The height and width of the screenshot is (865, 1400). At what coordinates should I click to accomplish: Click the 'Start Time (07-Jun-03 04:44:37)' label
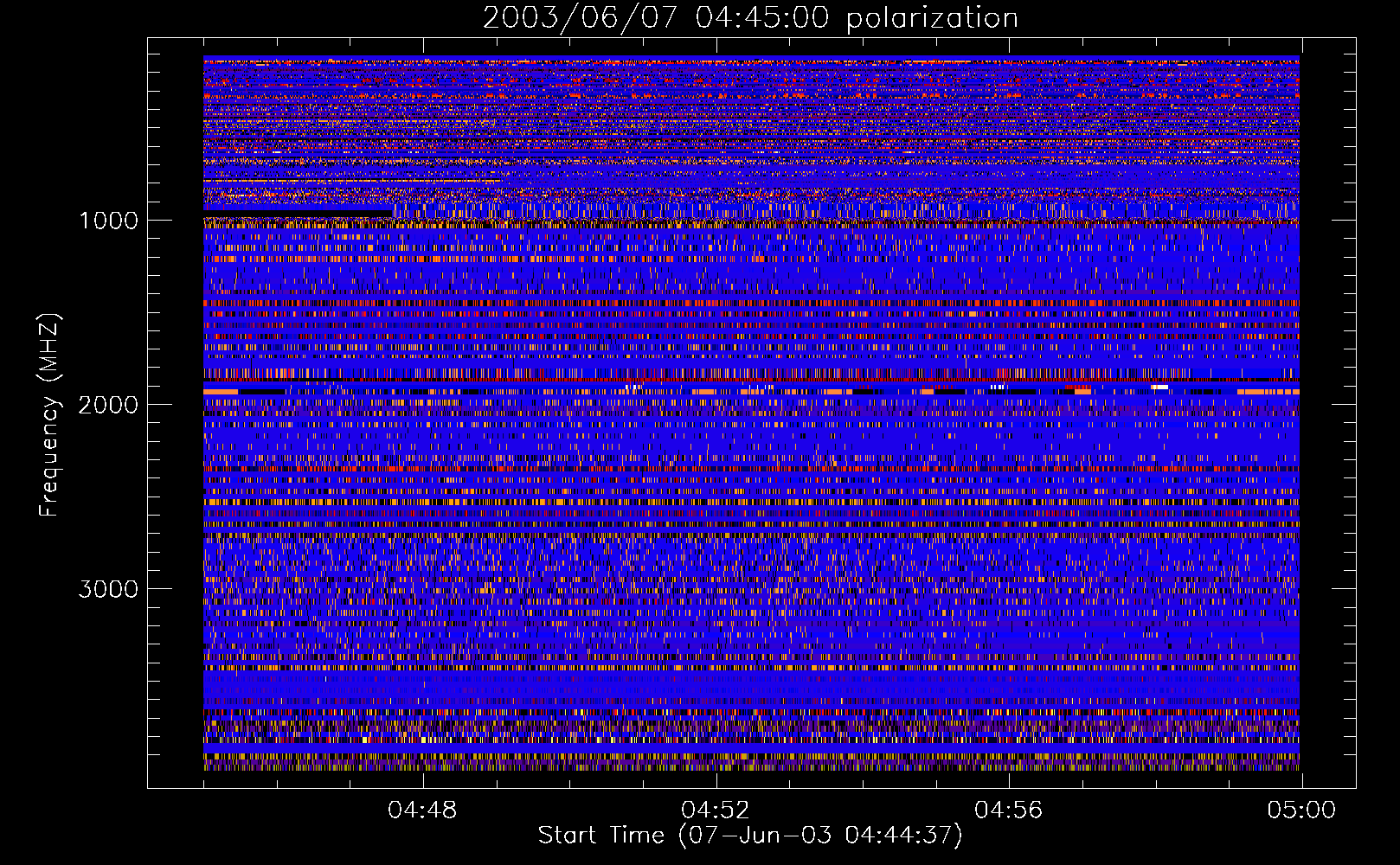(750, 836)
